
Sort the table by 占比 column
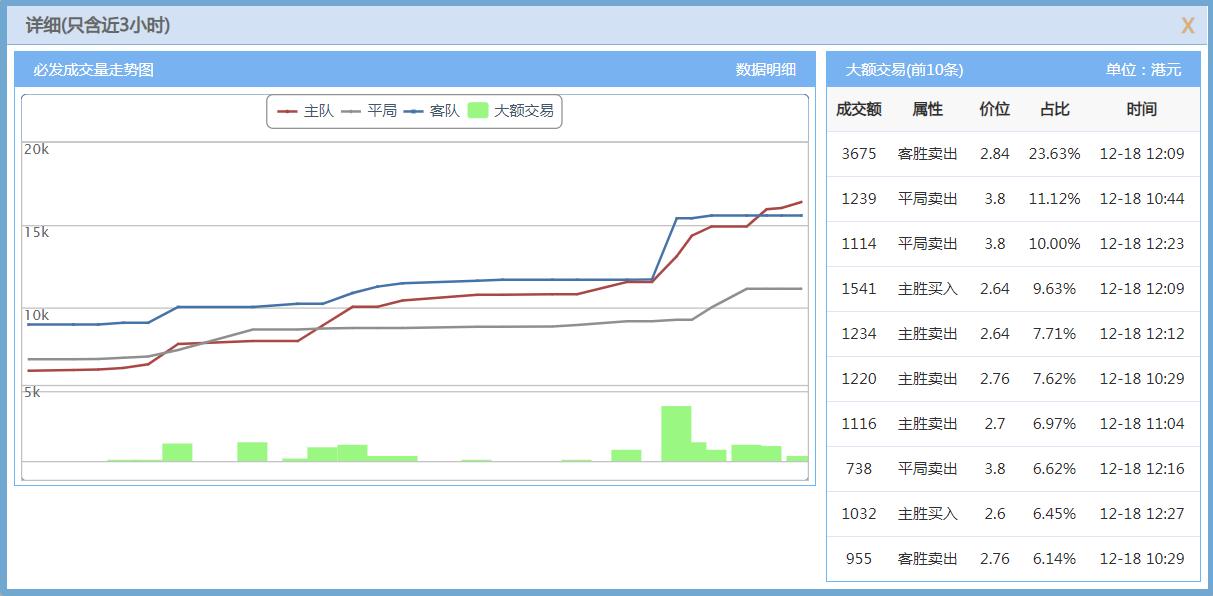[x=1055, y=109]
